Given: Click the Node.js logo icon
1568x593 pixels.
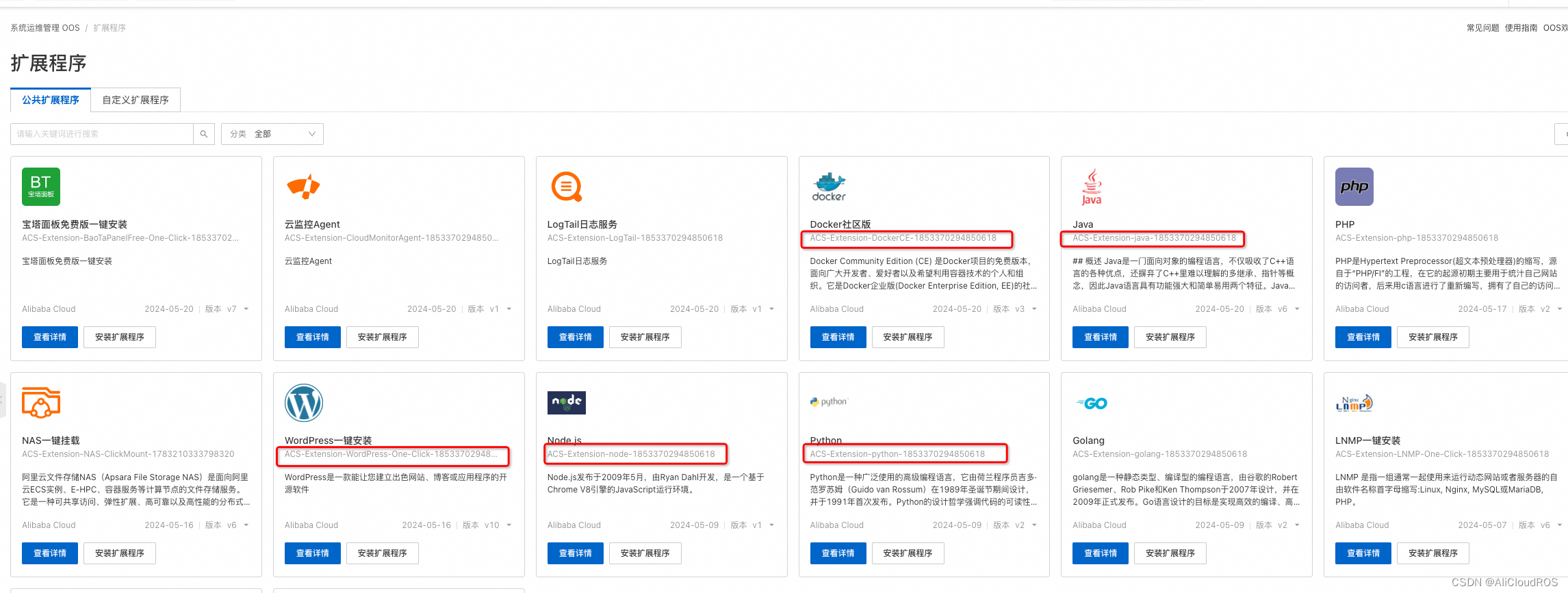Looking at the screenshot, I should click(x=567, y=403).
